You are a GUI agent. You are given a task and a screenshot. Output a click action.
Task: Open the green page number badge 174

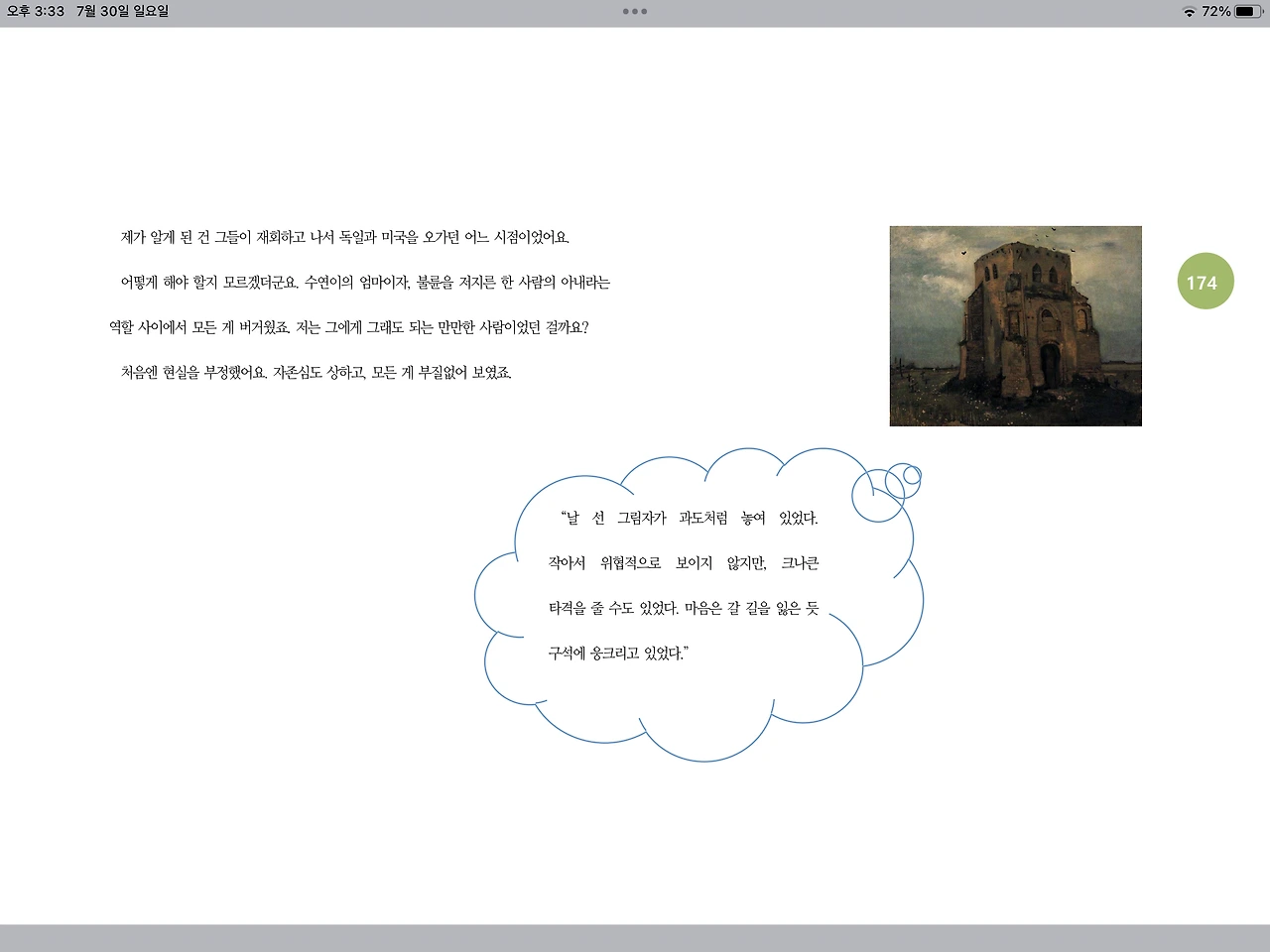[x=1204, y=282]
